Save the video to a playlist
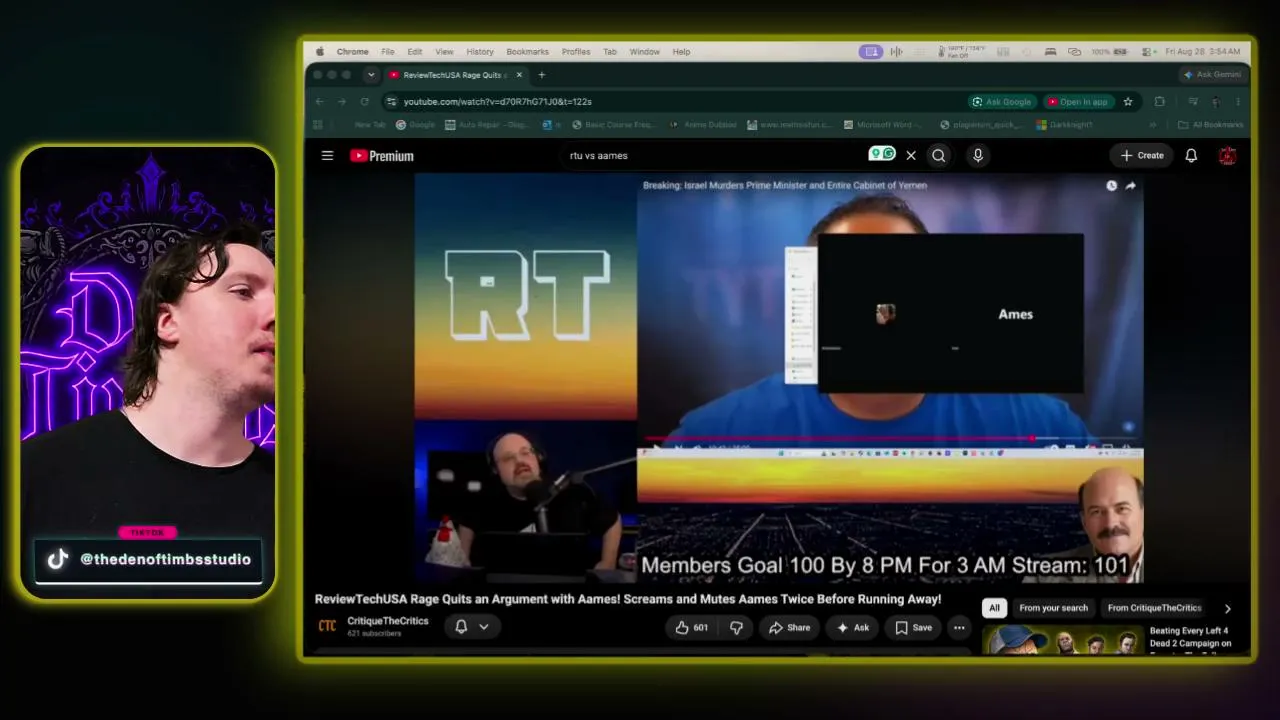Image resolution: width=1280 pixels, height=720 pixels. (x=913, y=627)
